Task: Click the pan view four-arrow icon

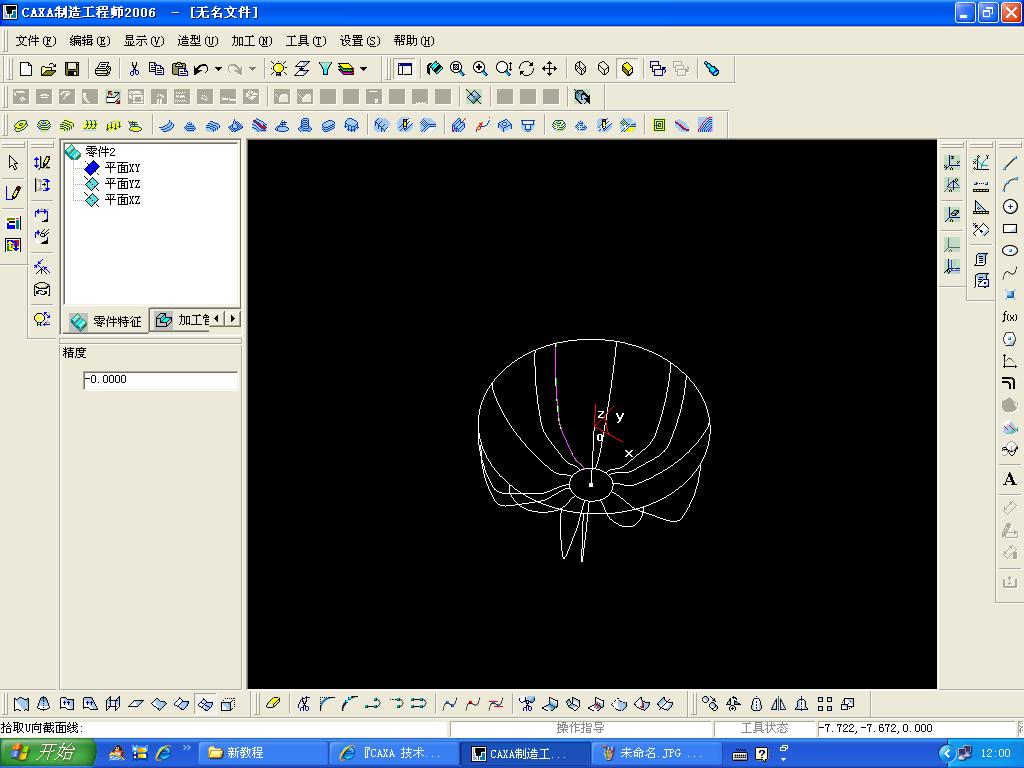Action: 549,69
